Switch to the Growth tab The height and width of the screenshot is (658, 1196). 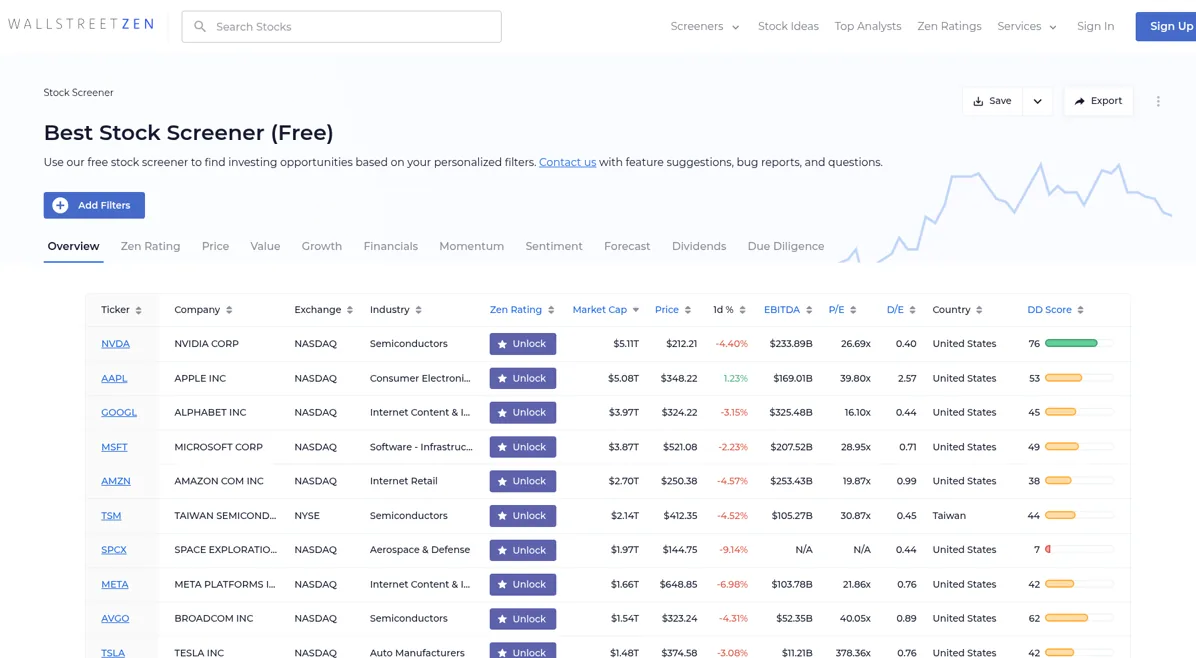(321, 246)
